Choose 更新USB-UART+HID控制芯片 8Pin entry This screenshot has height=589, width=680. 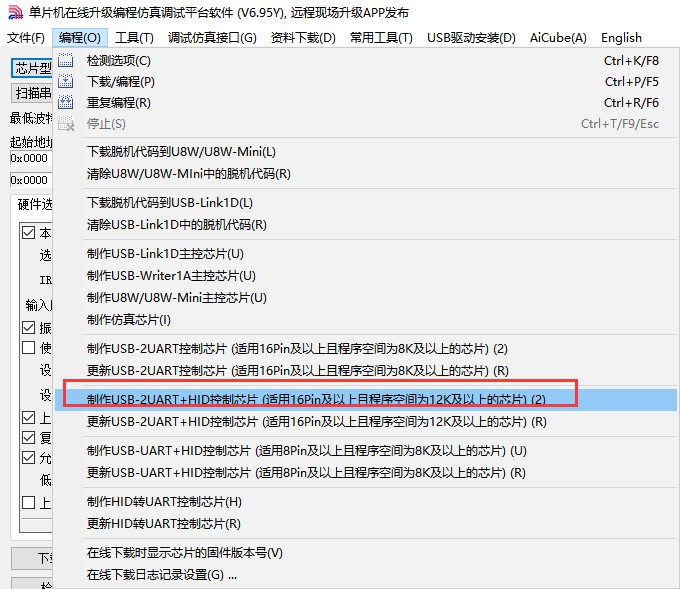(366, 472)
